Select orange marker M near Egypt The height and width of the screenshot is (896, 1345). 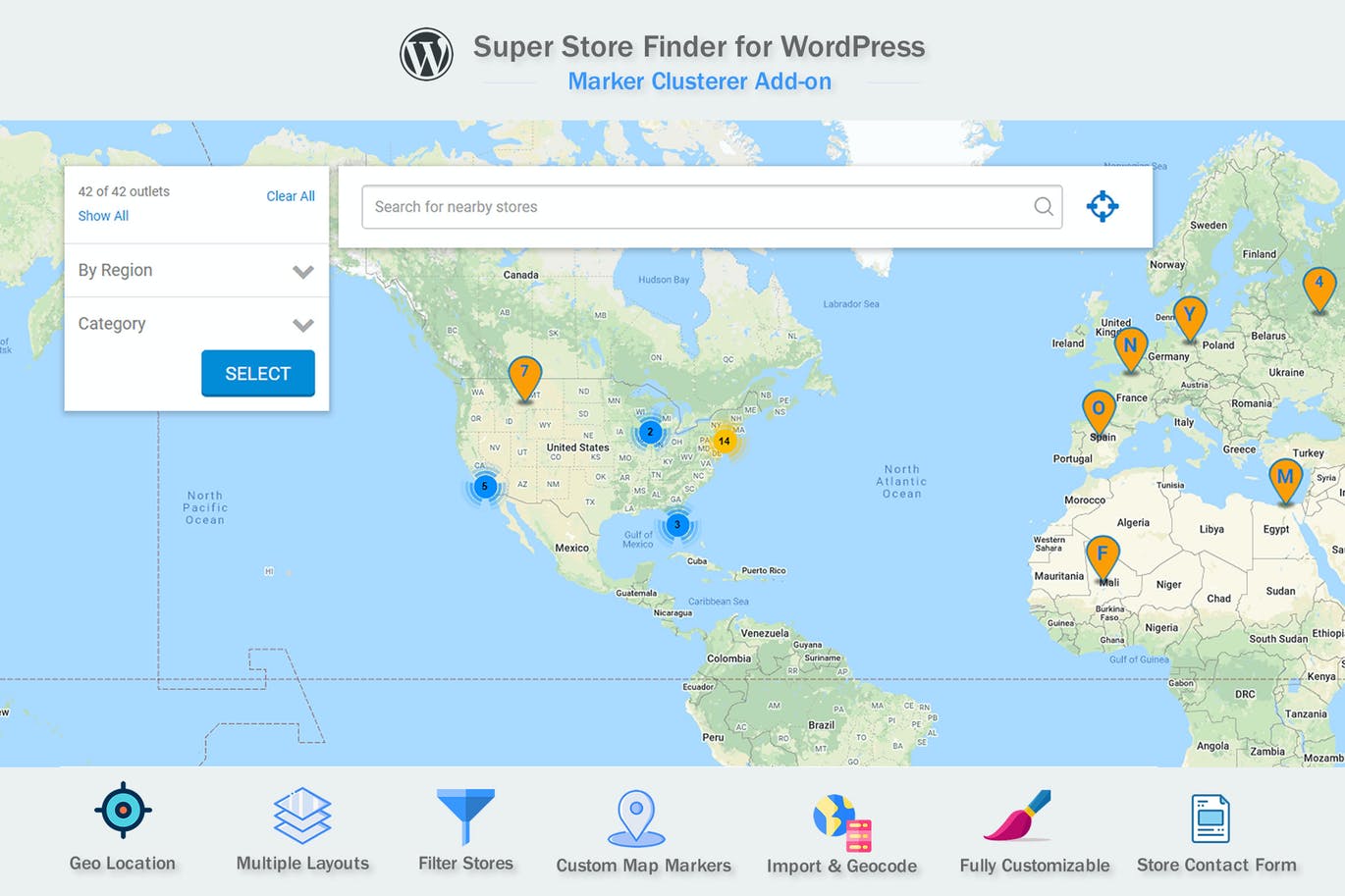pos(1285,481)
